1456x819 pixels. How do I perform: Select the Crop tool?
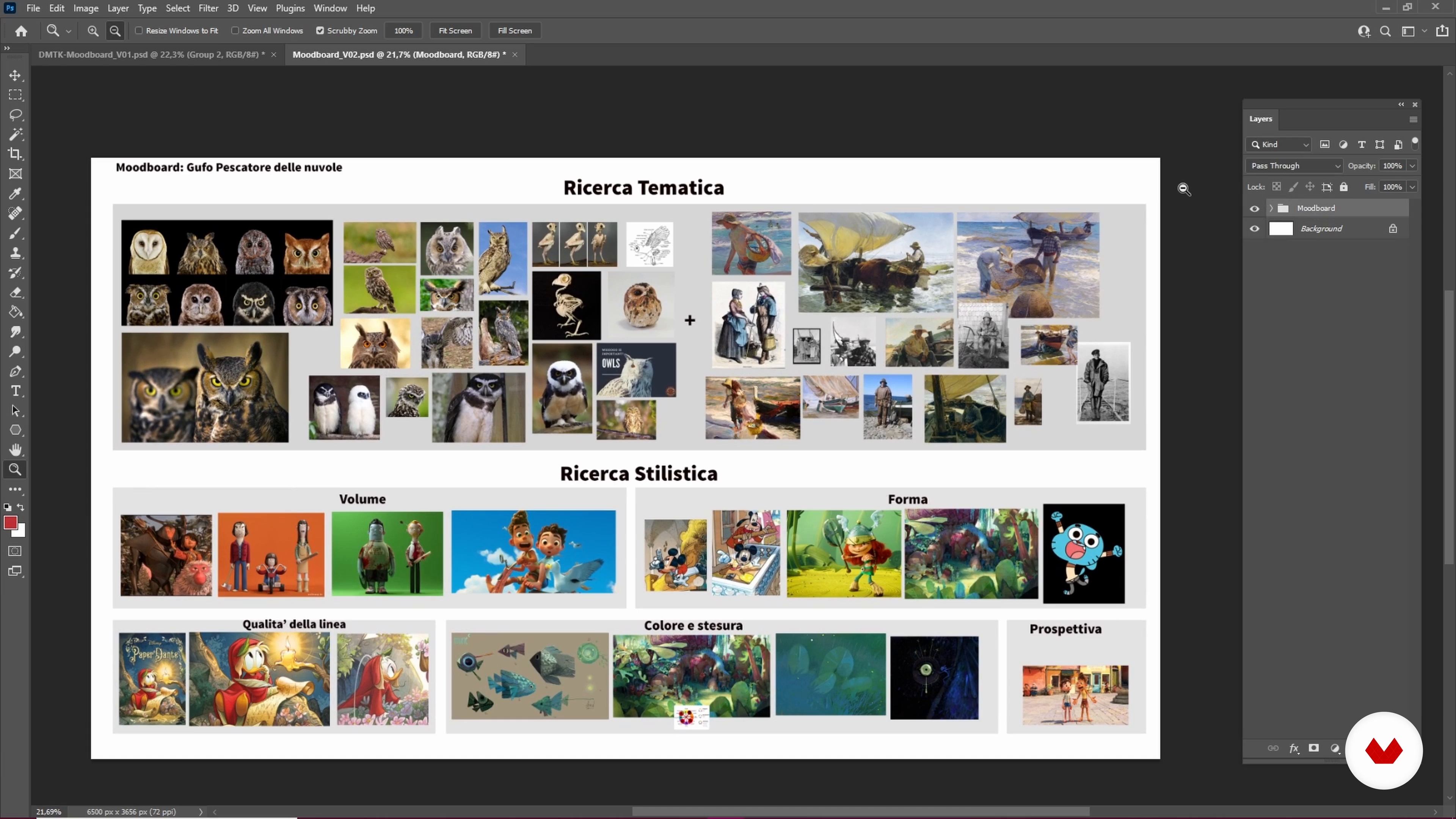(15, 154)
